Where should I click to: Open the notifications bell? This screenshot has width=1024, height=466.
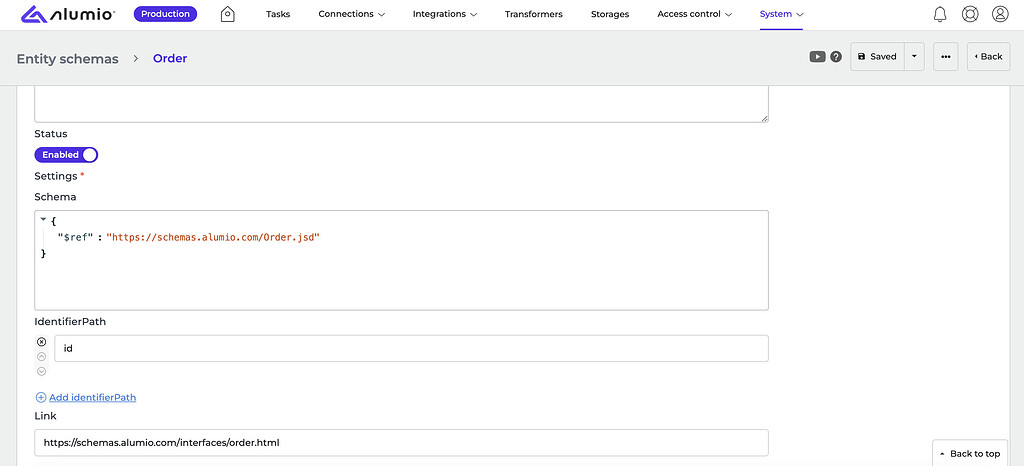pos(940,14)
